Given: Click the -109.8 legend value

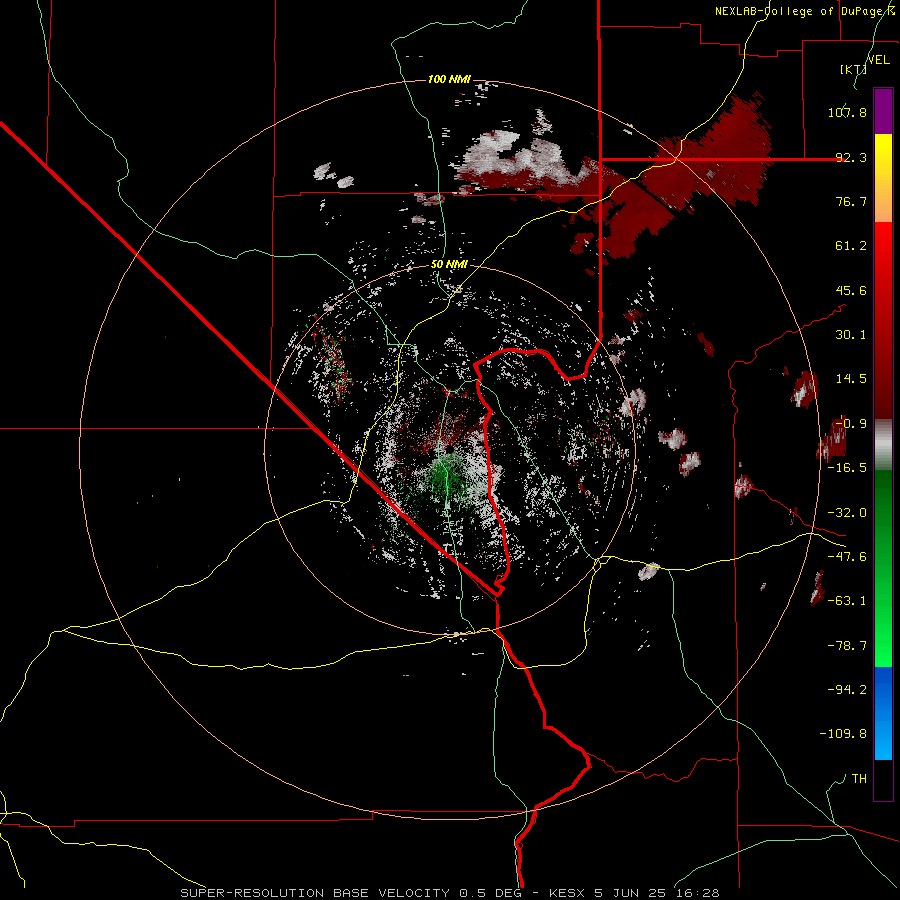Looking at the screenshot, I should [844, 734].
